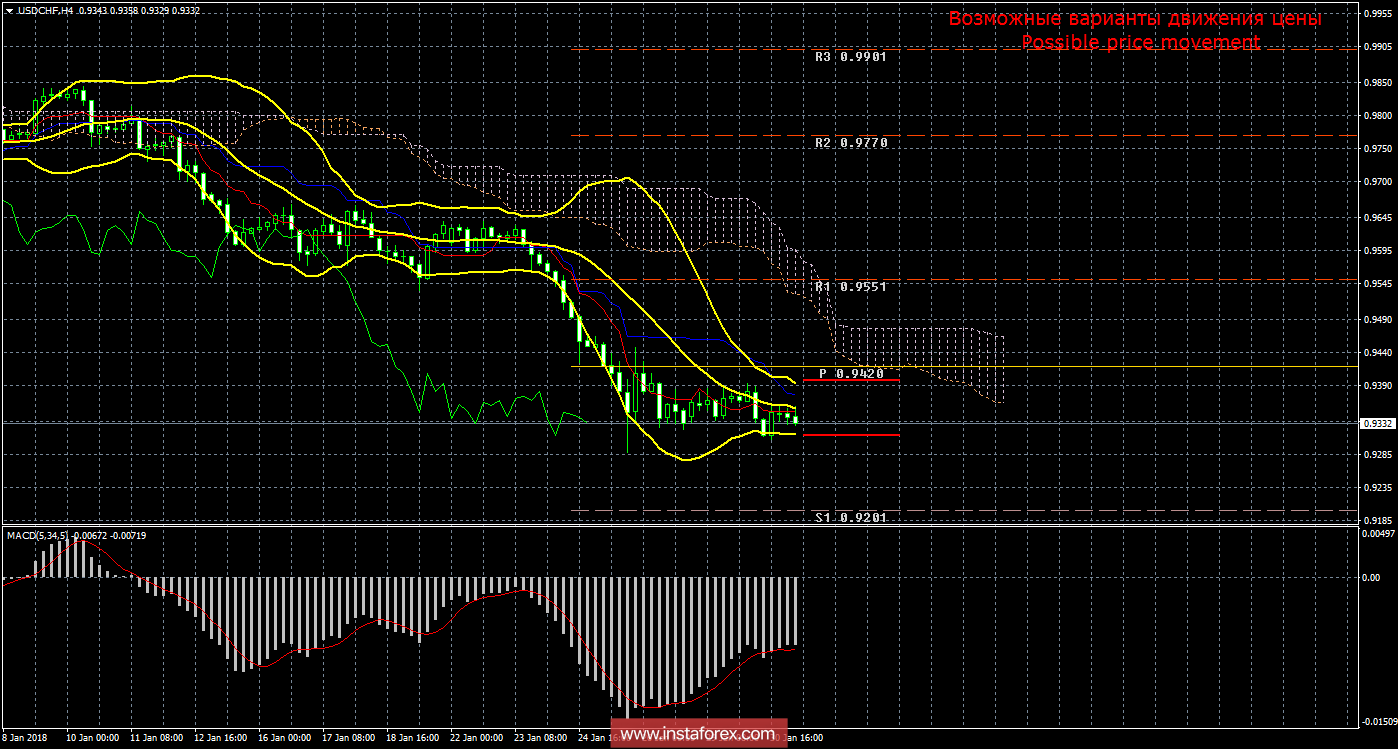Click the MACD(5,34,5) indicator label

[38, 536]
